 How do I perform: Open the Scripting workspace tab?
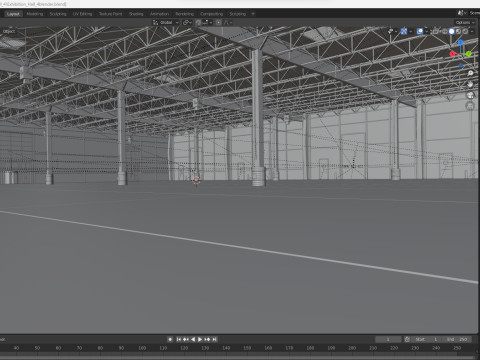238,14
